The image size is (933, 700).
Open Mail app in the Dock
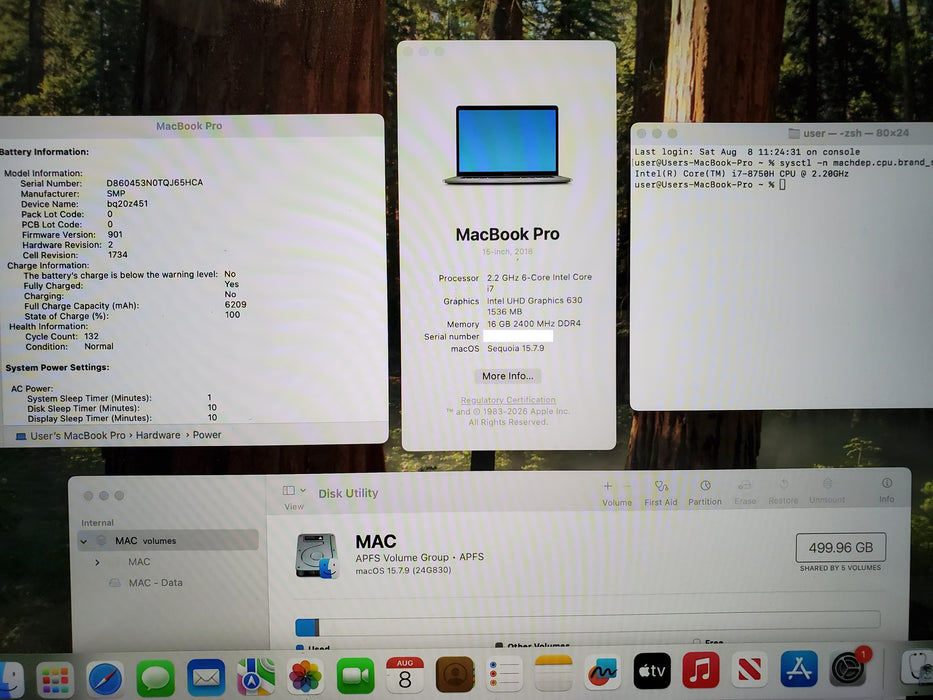[x=206, y=677]
